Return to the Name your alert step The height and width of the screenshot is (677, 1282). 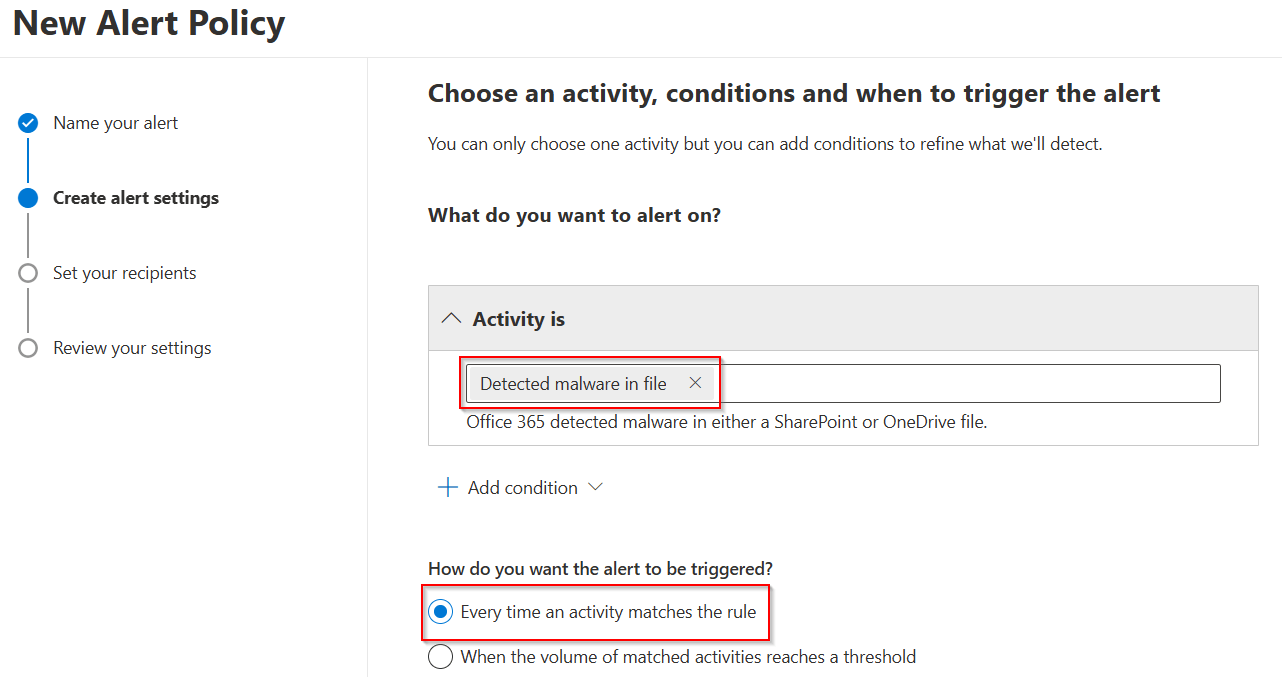116,122
